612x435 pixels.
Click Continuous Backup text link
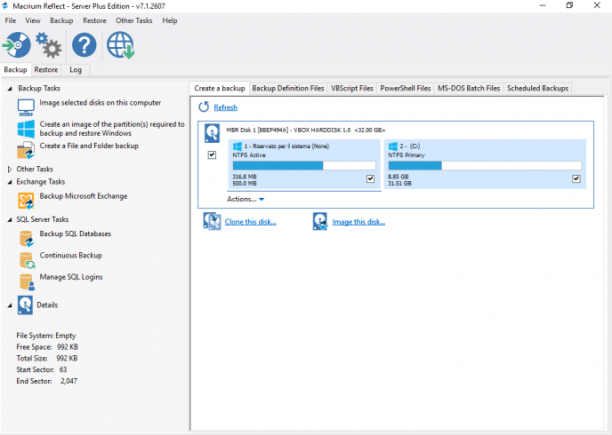[71, 256]
